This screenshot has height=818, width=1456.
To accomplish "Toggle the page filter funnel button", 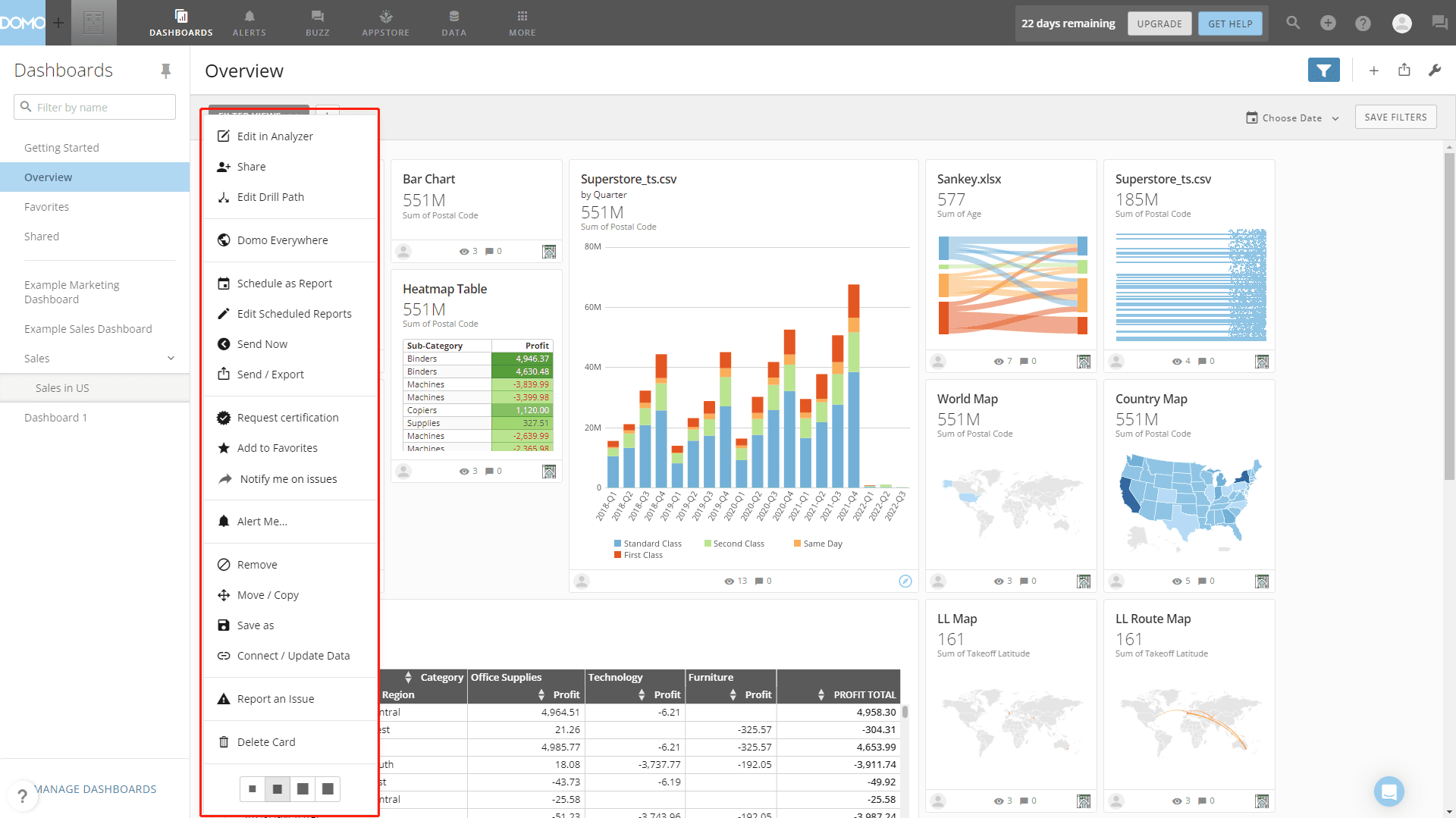I will (x=1323, y=71).
